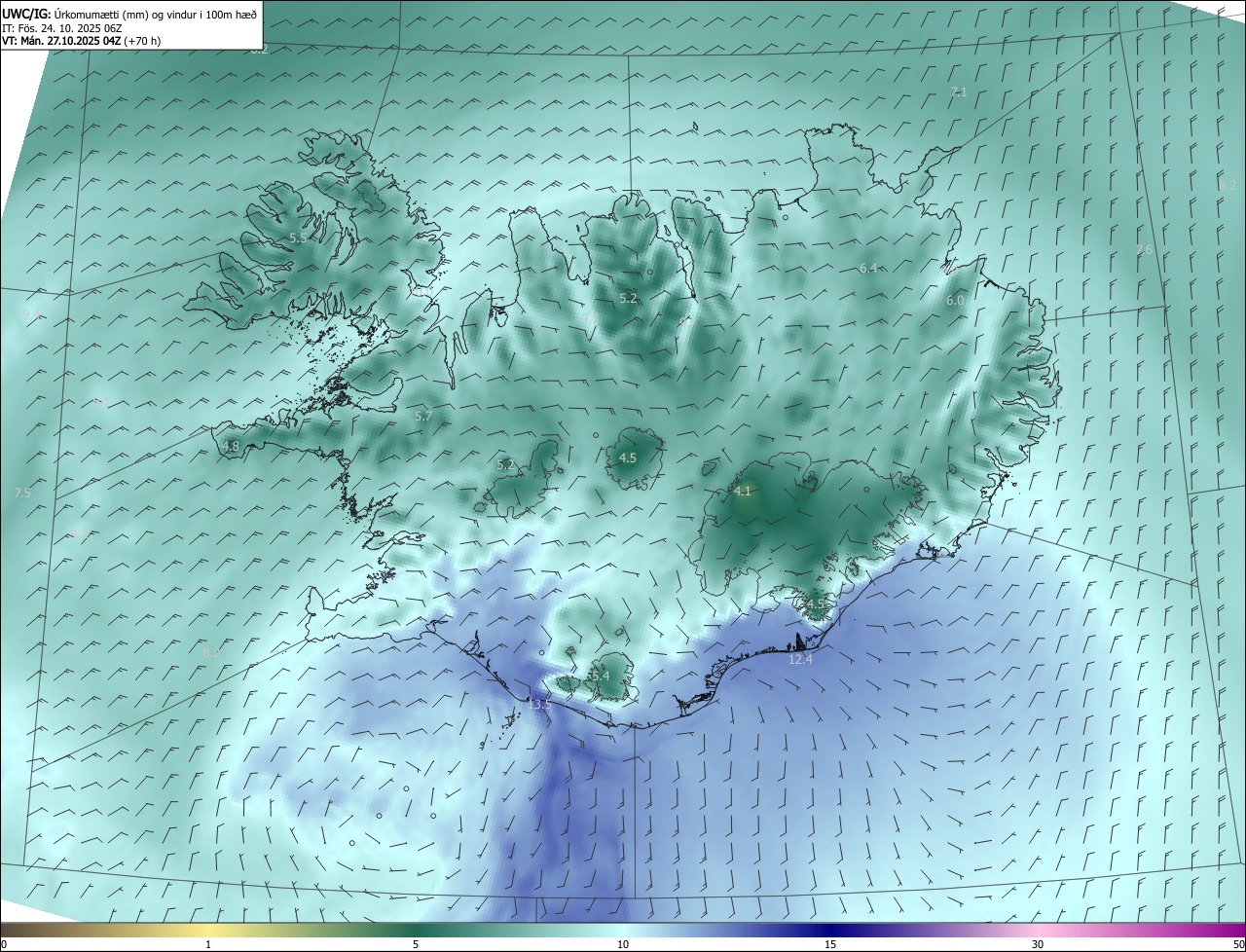The width and height of the screenshot is (1246, 952).
Task: Click the 50 tick on the colour scale
Action: [1238, 944]
